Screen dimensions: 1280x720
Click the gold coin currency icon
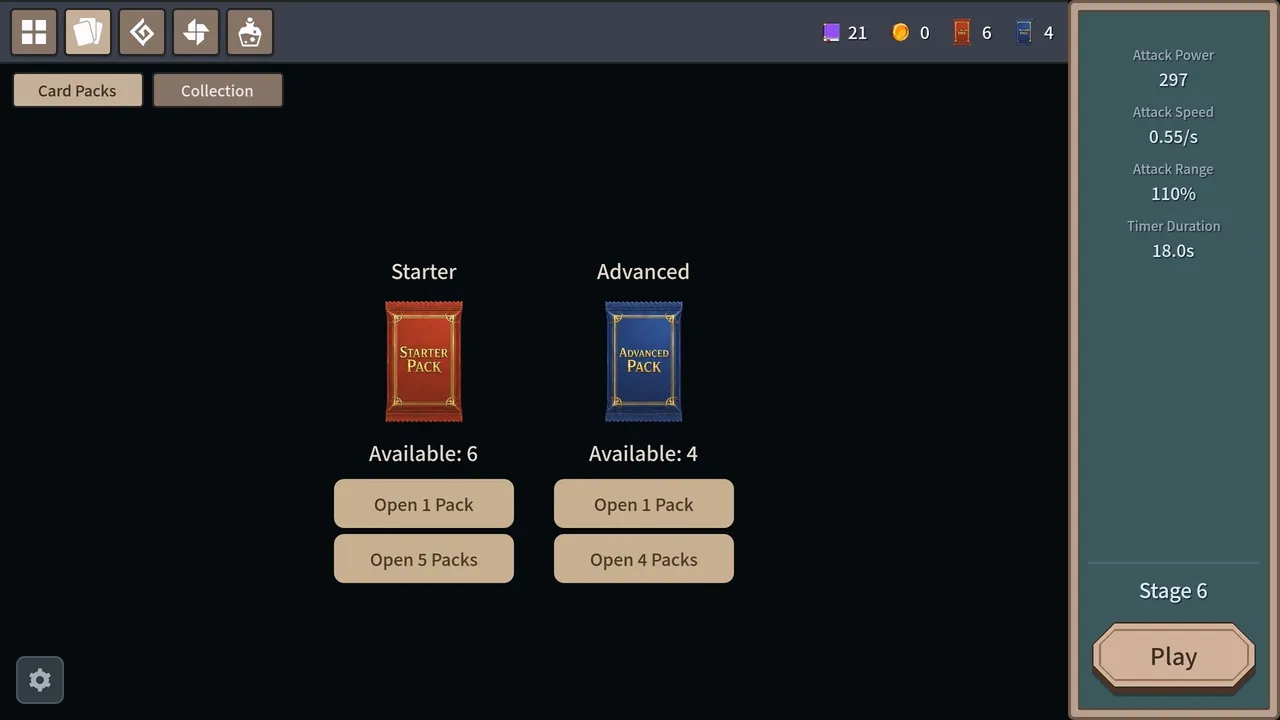[x=900, y=33]
